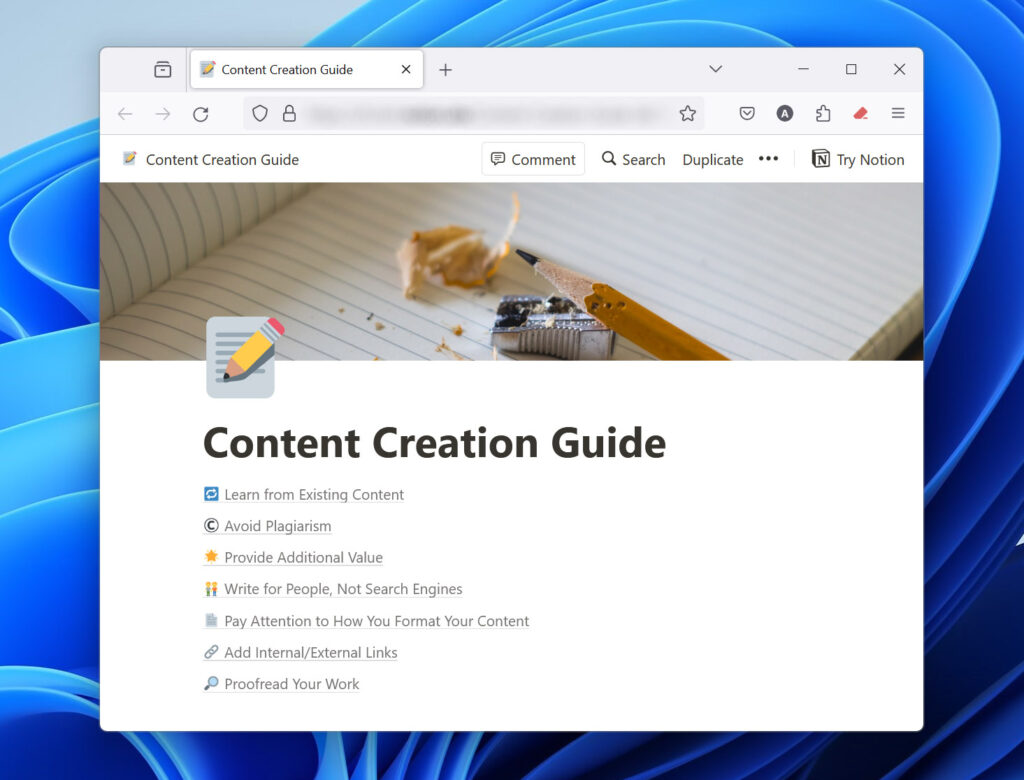The height and width of the screenshot is (780, 1024).
Task: Open the Extensions puzzle icon
Action: (x=823, y=114)
